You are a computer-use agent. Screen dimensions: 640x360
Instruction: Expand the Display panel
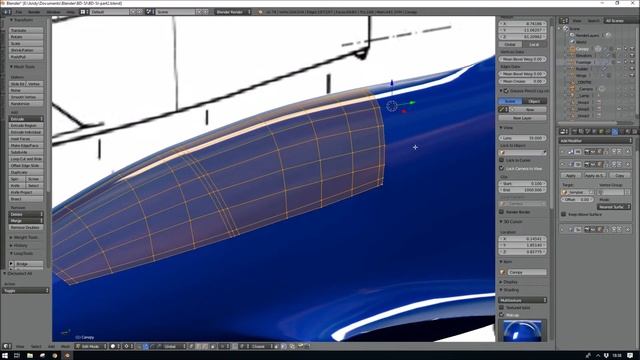(x=509, y=282)
